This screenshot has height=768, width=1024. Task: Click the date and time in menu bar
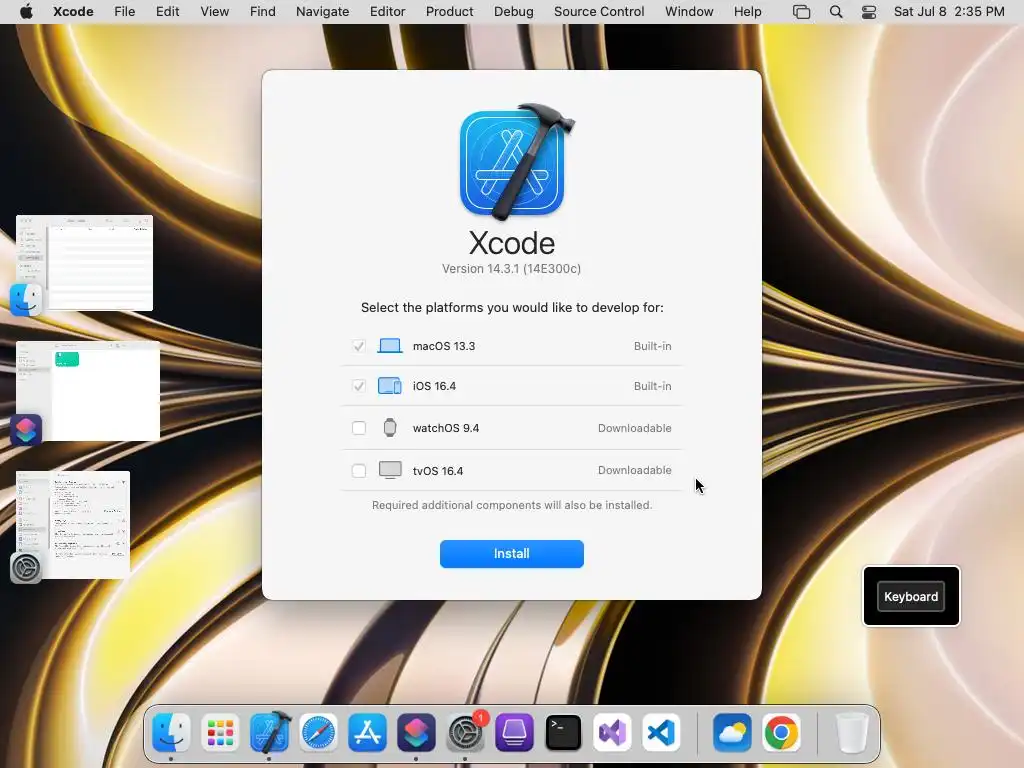click(x=949, y=11)
